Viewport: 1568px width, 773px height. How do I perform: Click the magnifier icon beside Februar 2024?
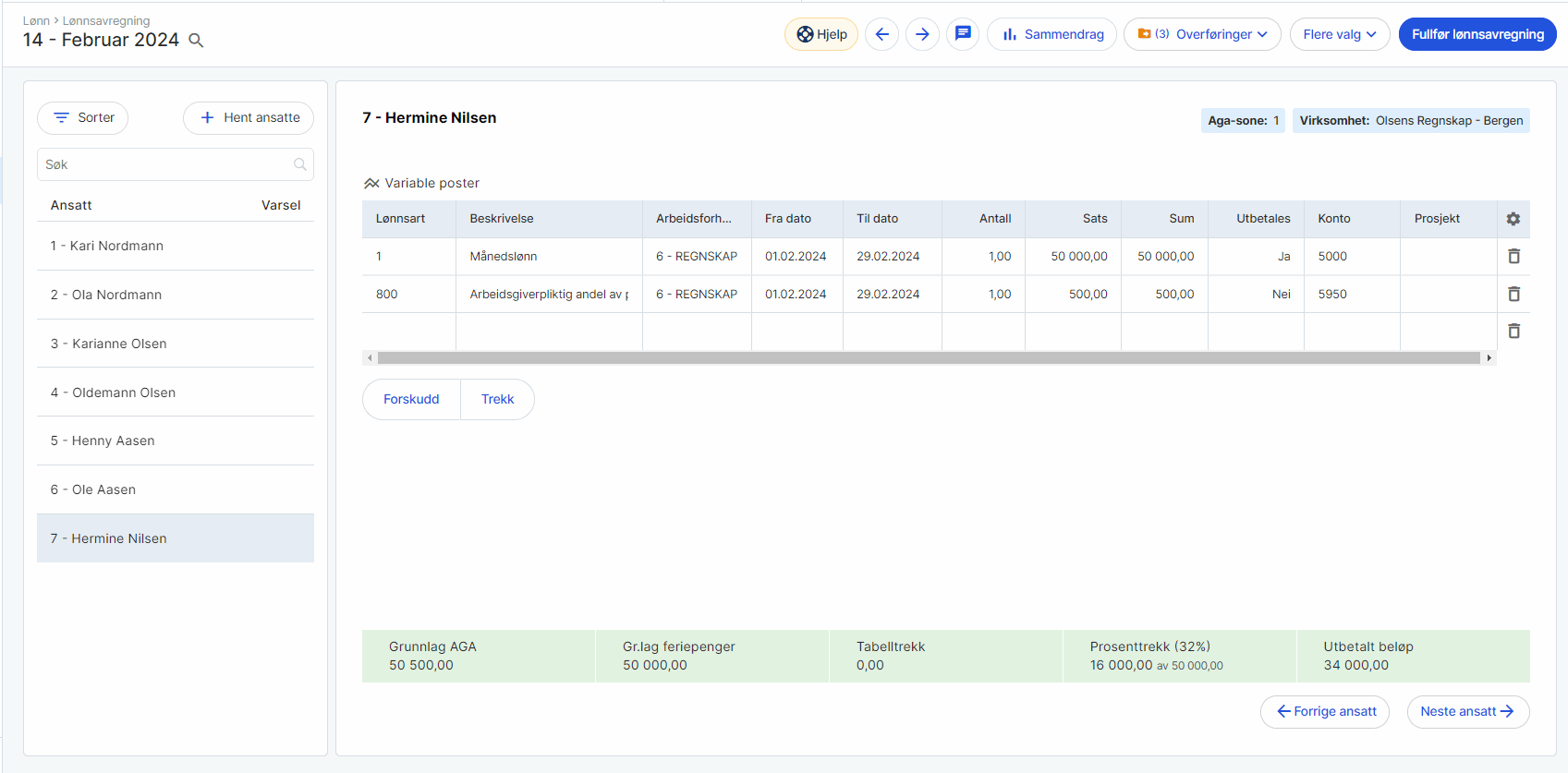[x=196, y=41]
